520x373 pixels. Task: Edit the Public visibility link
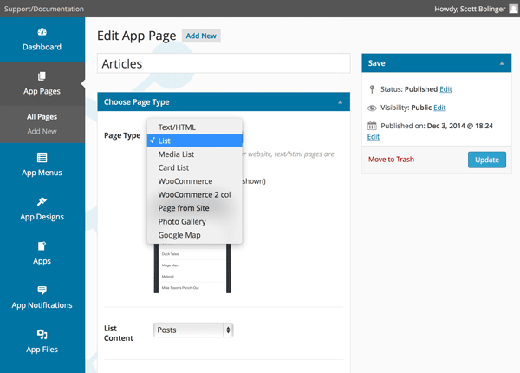tap(439, 108)
